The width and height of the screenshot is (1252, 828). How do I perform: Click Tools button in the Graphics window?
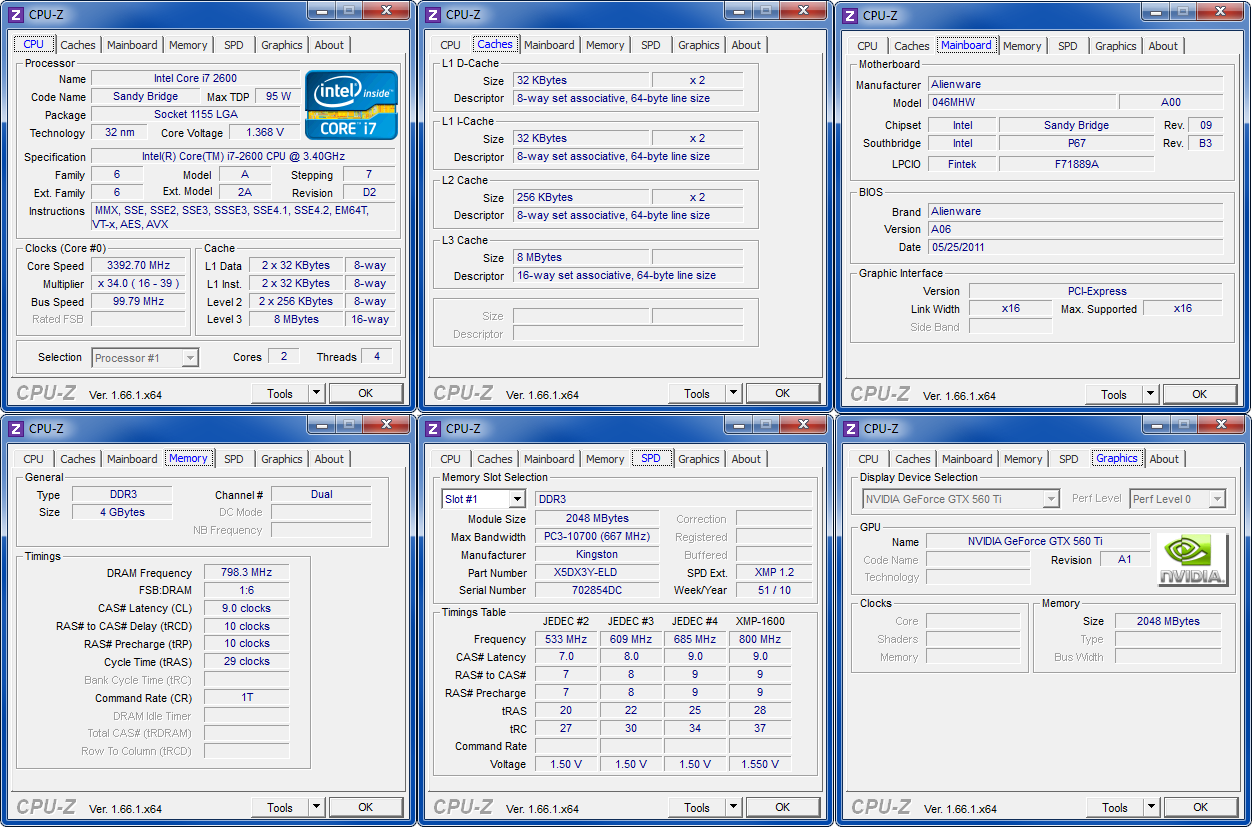point(1115,808)
